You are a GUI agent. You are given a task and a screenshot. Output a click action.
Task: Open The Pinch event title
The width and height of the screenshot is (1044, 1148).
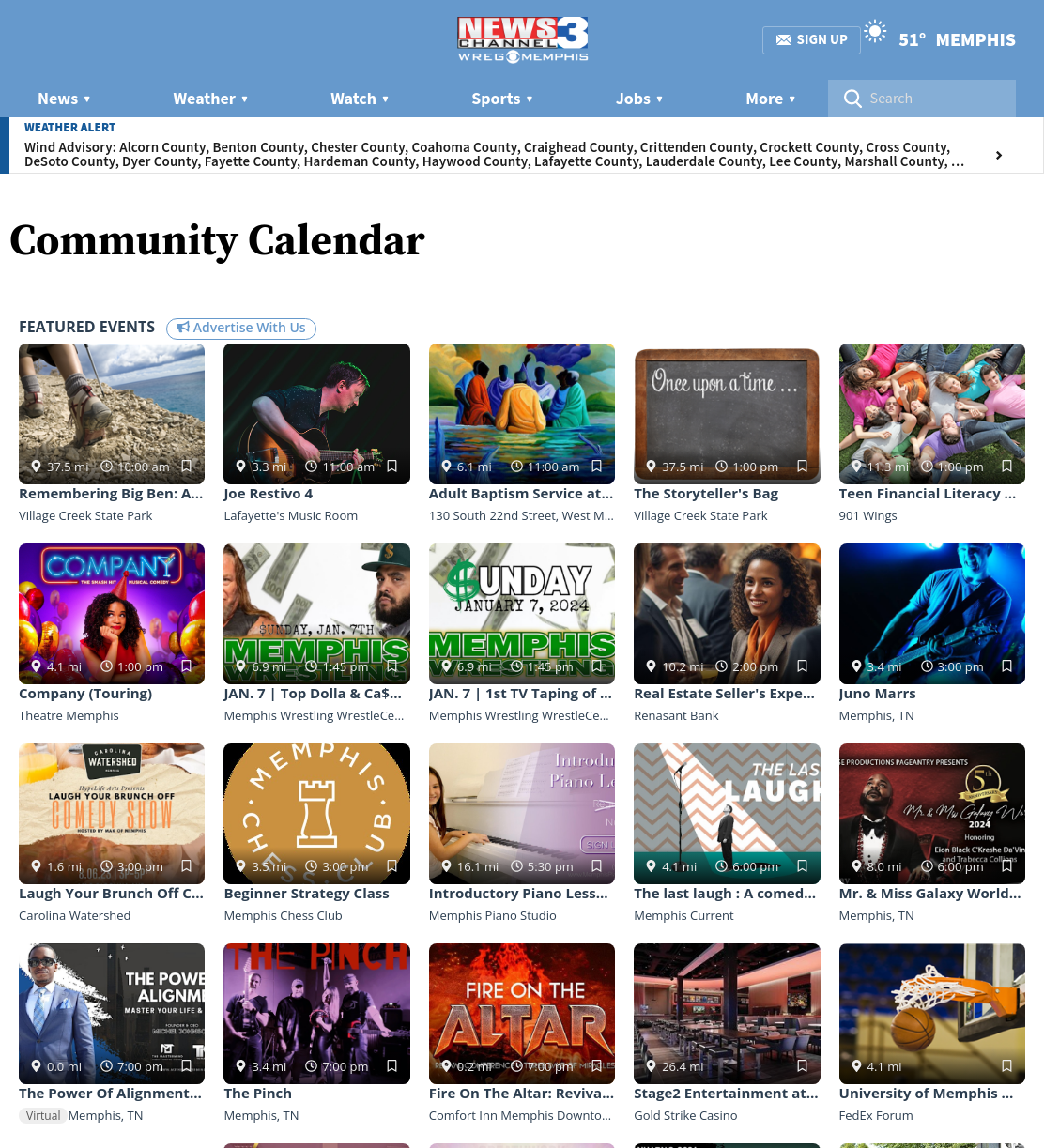click(257, 1094)
